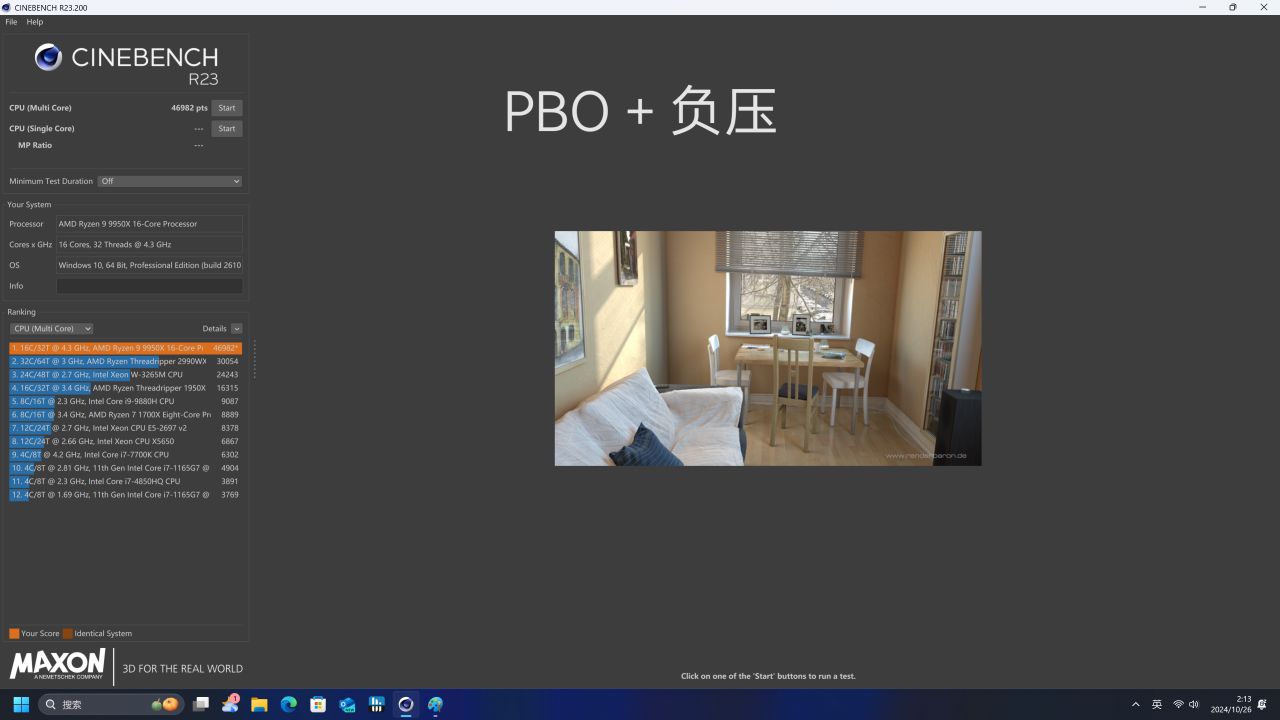Click the Info text field
This screenshot has height=720, width=1280.
[149, 286]
